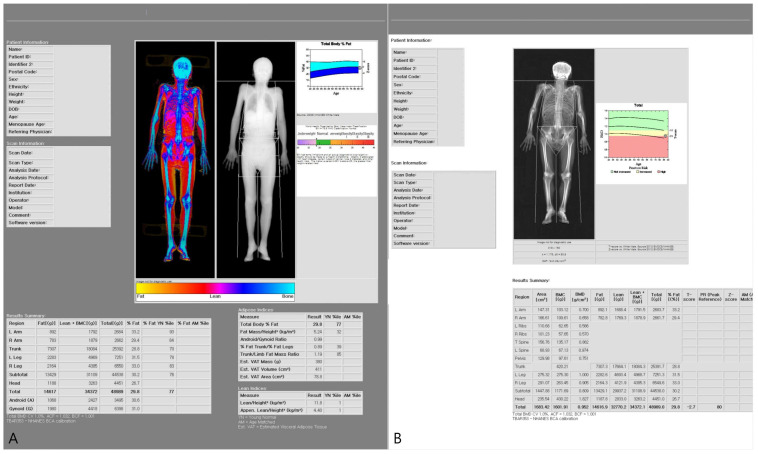Click the Results Summary heading in panel B
758x454 pixels.
point(531,280)
